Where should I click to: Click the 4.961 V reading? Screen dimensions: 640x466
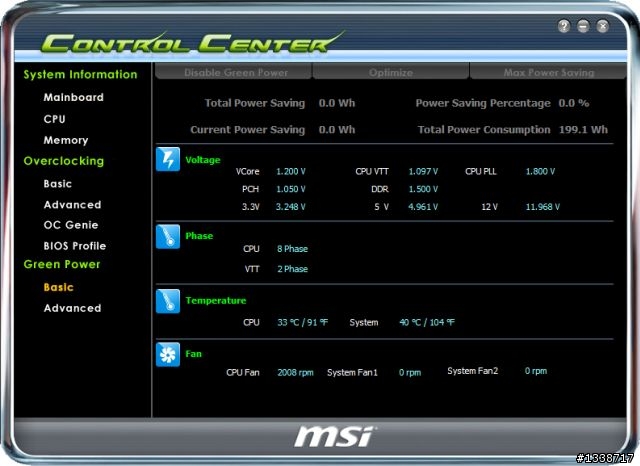tap(423, 206)
